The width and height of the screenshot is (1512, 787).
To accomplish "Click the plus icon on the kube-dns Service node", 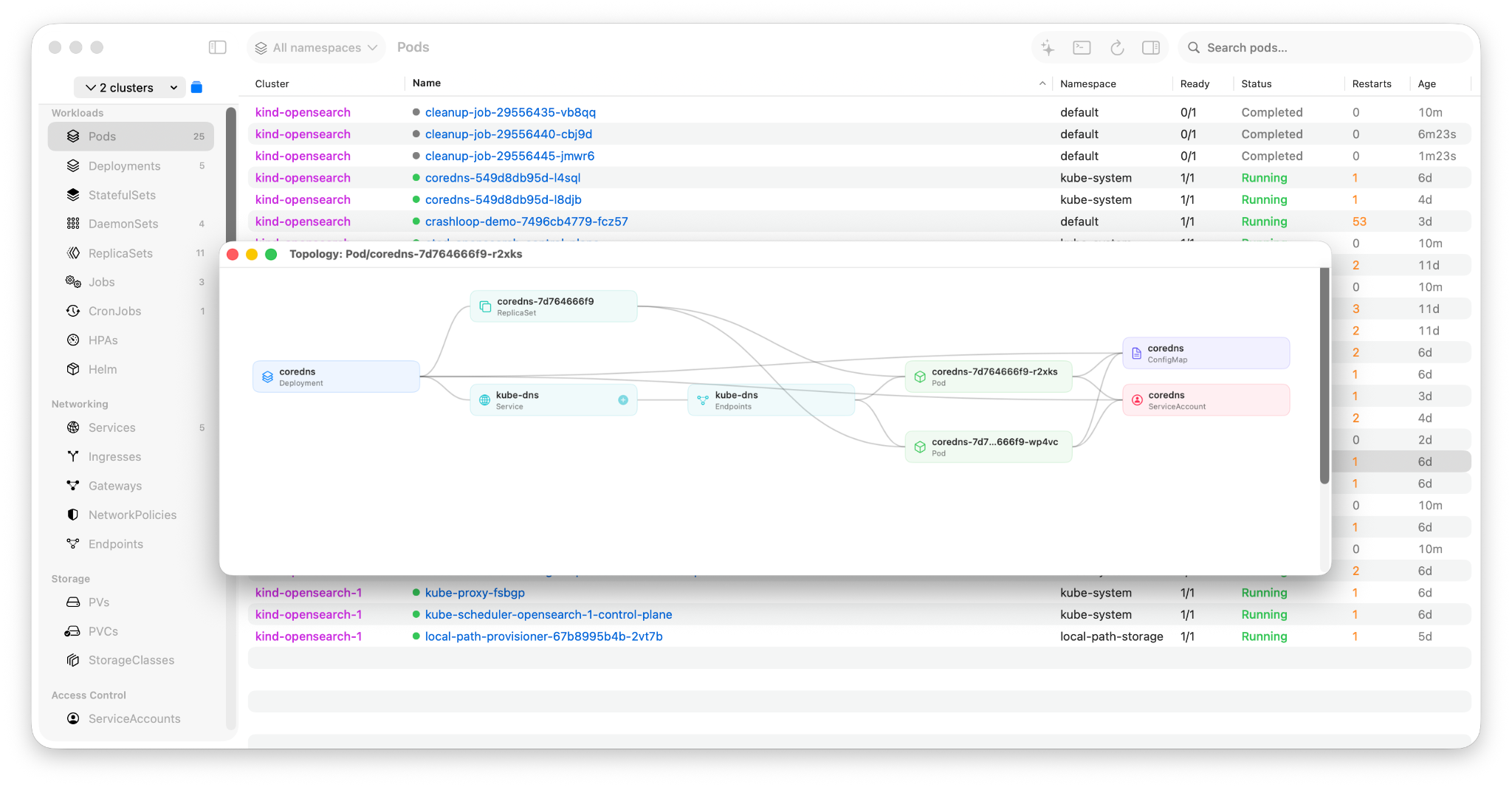I will [x=623, y=399].
